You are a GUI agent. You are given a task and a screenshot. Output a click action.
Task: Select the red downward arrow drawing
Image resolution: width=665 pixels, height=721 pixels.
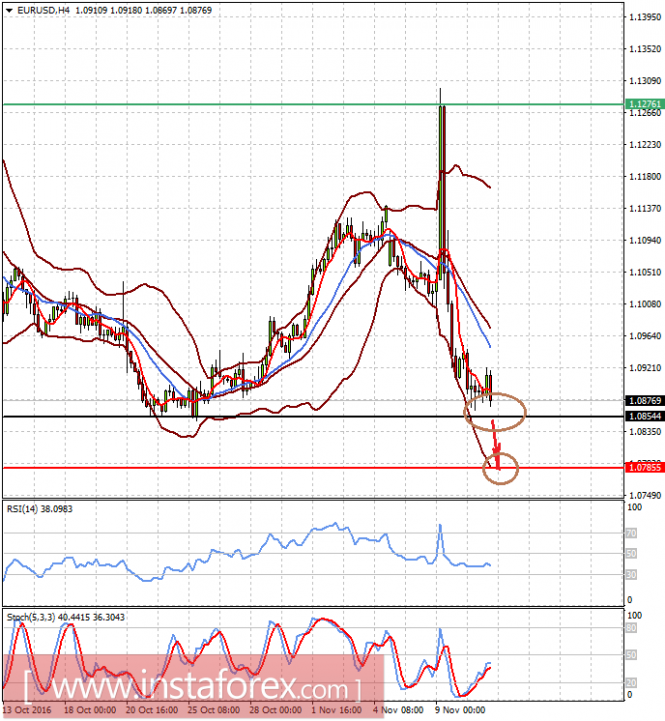tap(496, 444)
